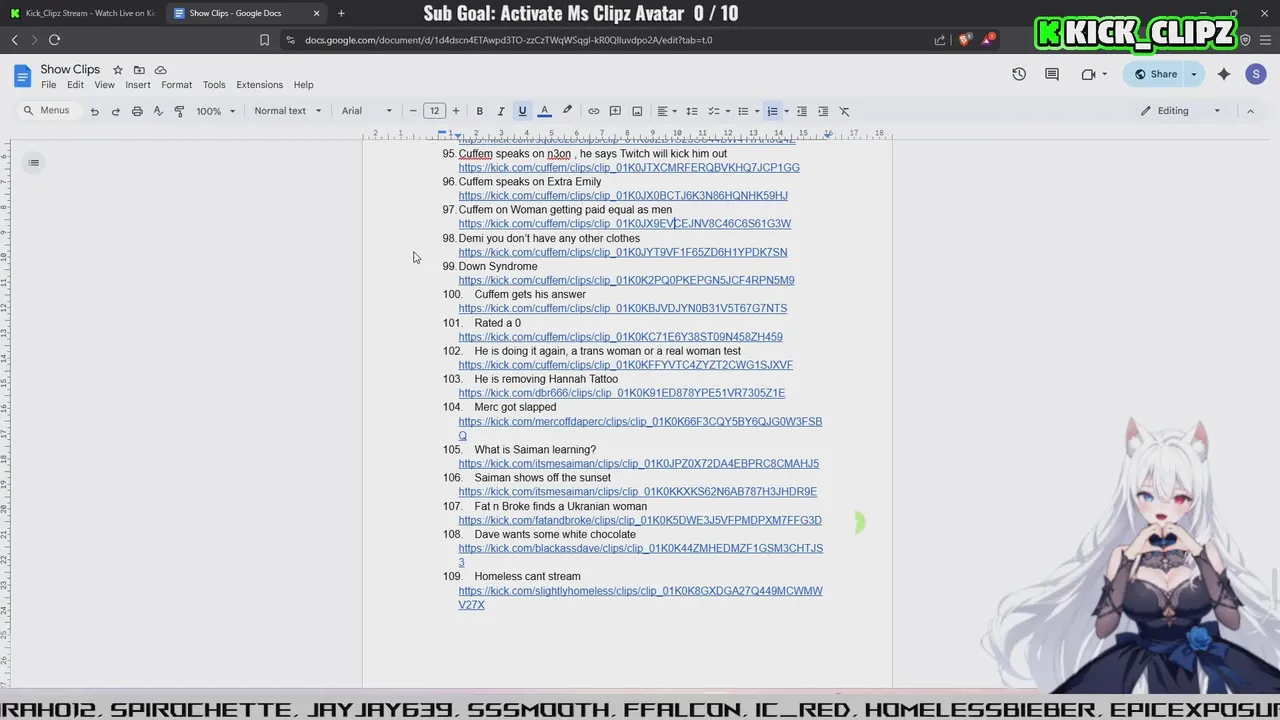Open the Extensions menu
The height and width of the screenshot is (720, 1280).
(x=259, y=85)
